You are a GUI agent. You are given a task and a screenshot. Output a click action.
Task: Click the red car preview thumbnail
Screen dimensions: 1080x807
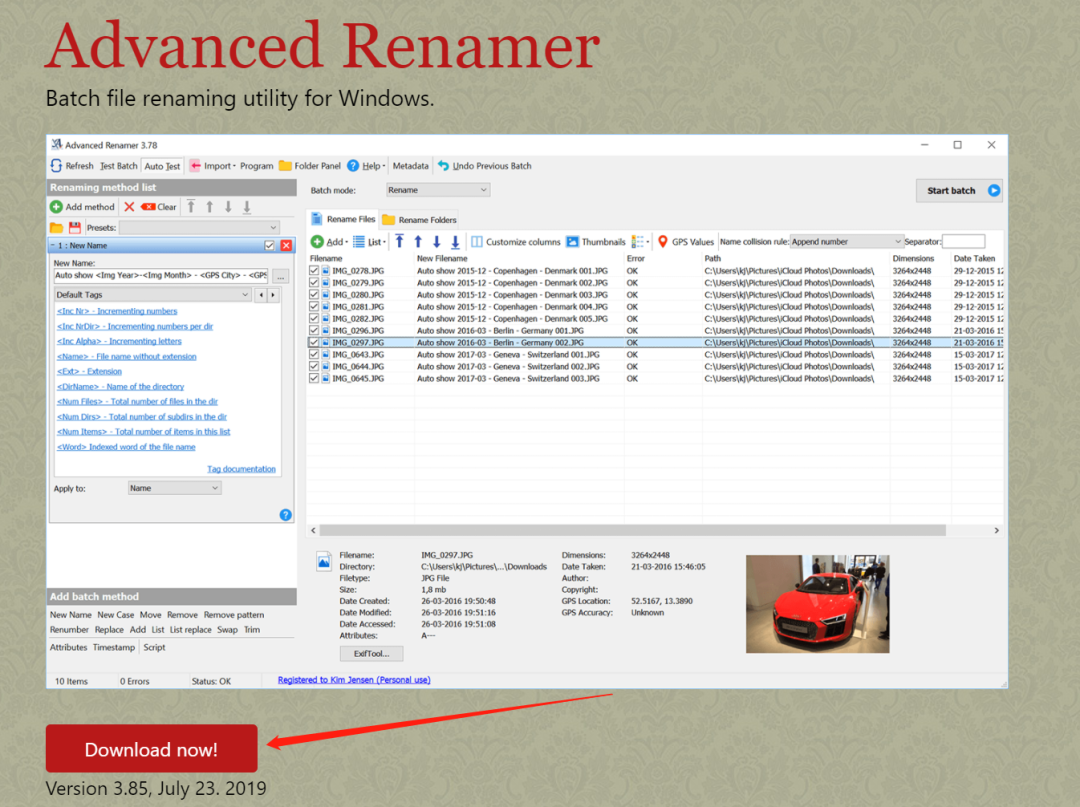(818, 604)
